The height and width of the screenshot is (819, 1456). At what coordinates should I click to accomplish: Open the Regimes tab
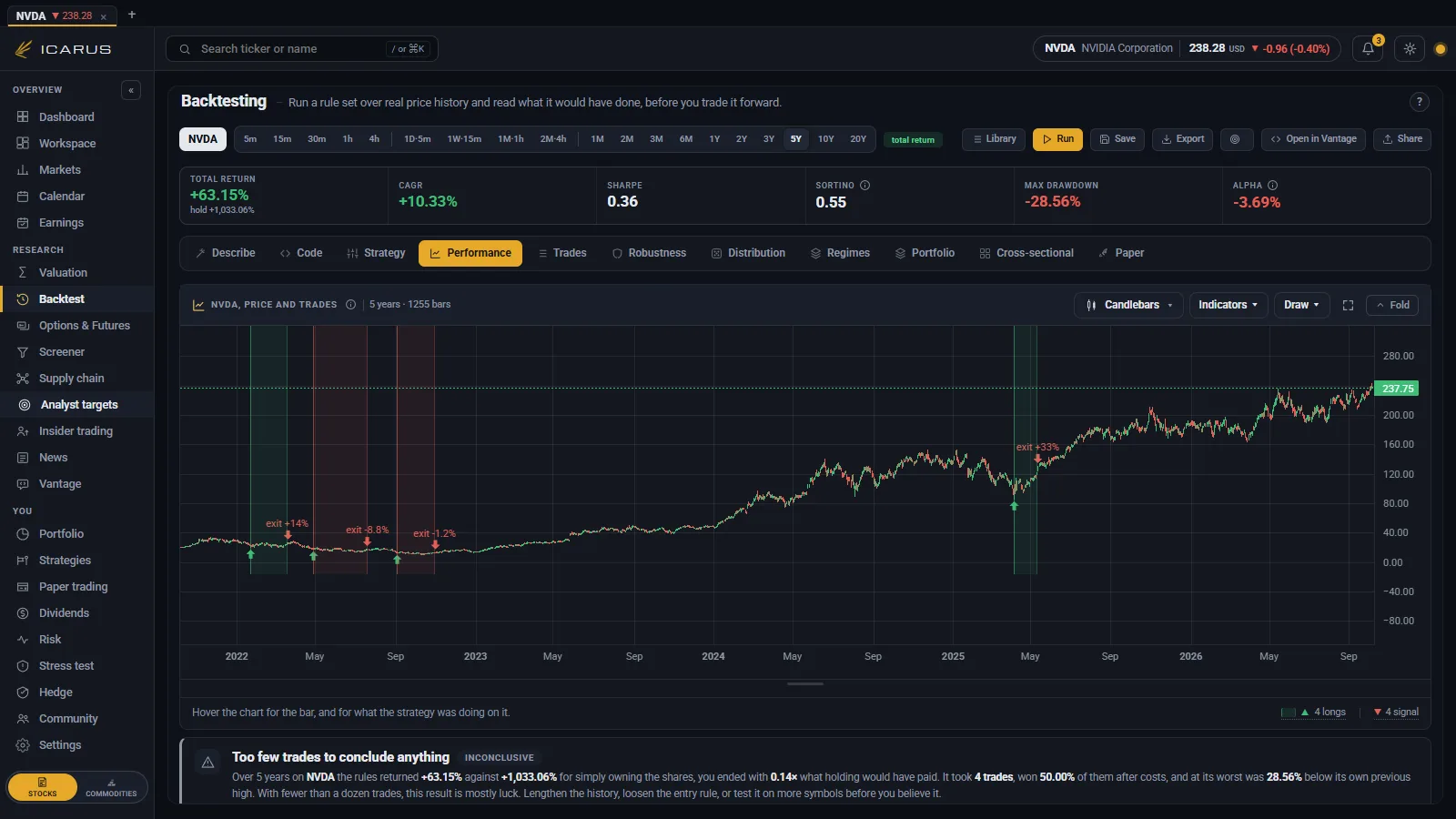[840, 253]
